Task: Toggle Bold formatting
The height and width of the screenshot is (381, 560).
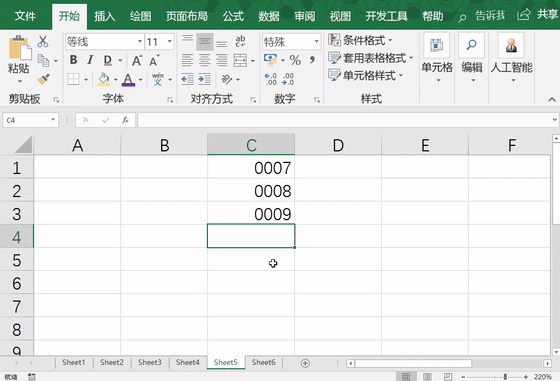Action: click(74, 60)
